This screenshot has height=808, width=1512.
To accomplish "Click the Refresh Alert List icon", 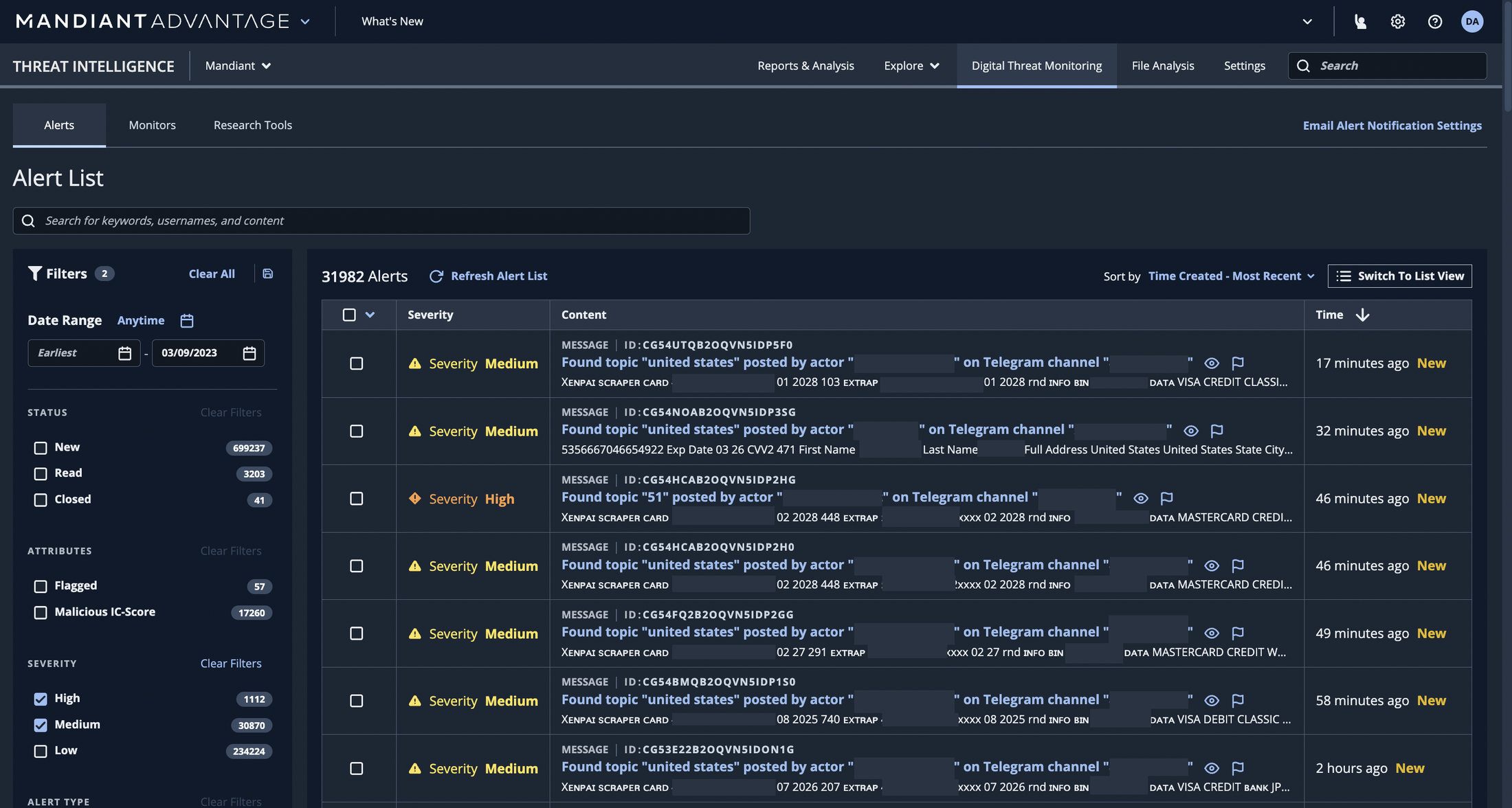I will click(437, 276).
